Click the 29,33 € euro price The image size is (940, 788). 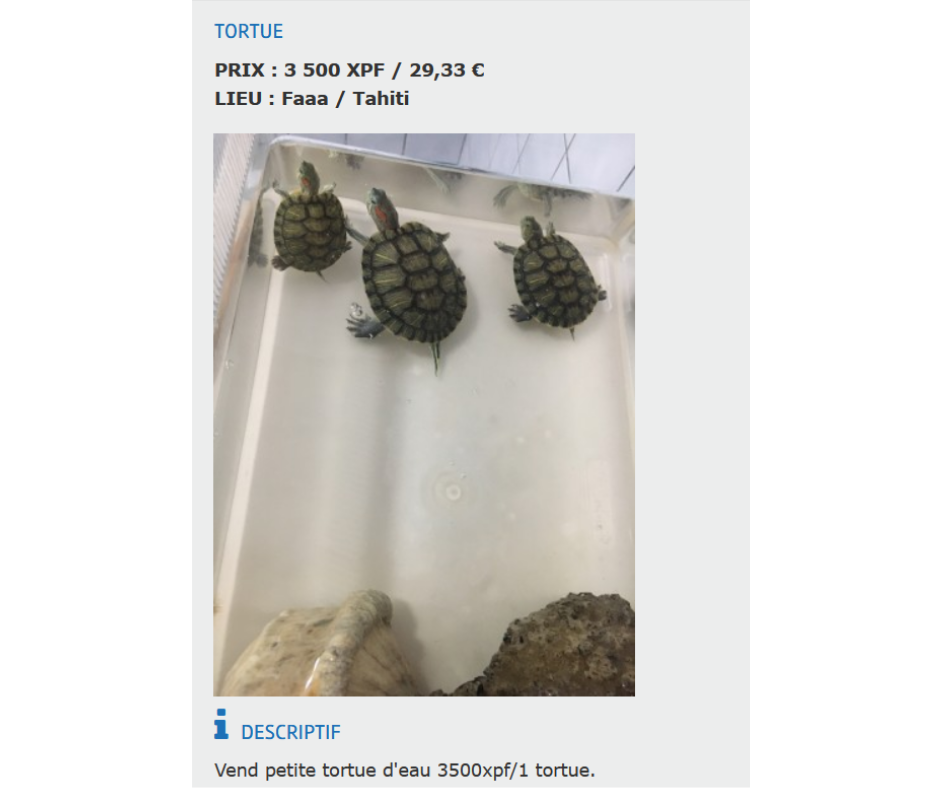click(447, 70)
